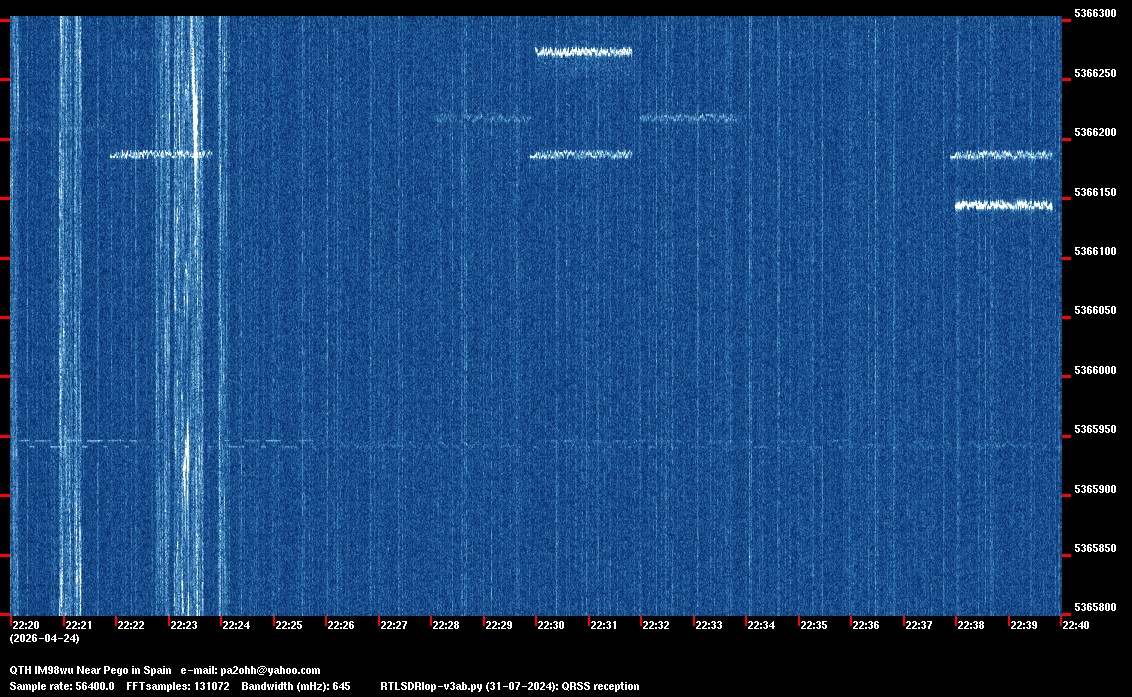This screenshot has width=1132, height=697.
Task: Select the 5365950 frequency label
Action: point(1094,430)
